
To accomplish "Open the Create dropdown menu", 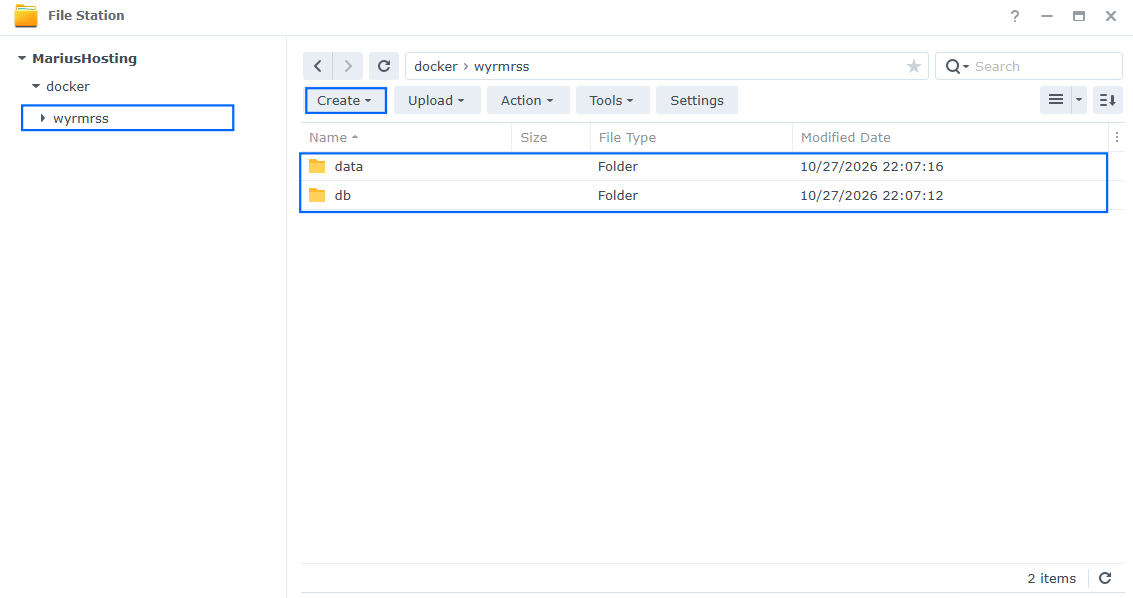I will [345, 100].
